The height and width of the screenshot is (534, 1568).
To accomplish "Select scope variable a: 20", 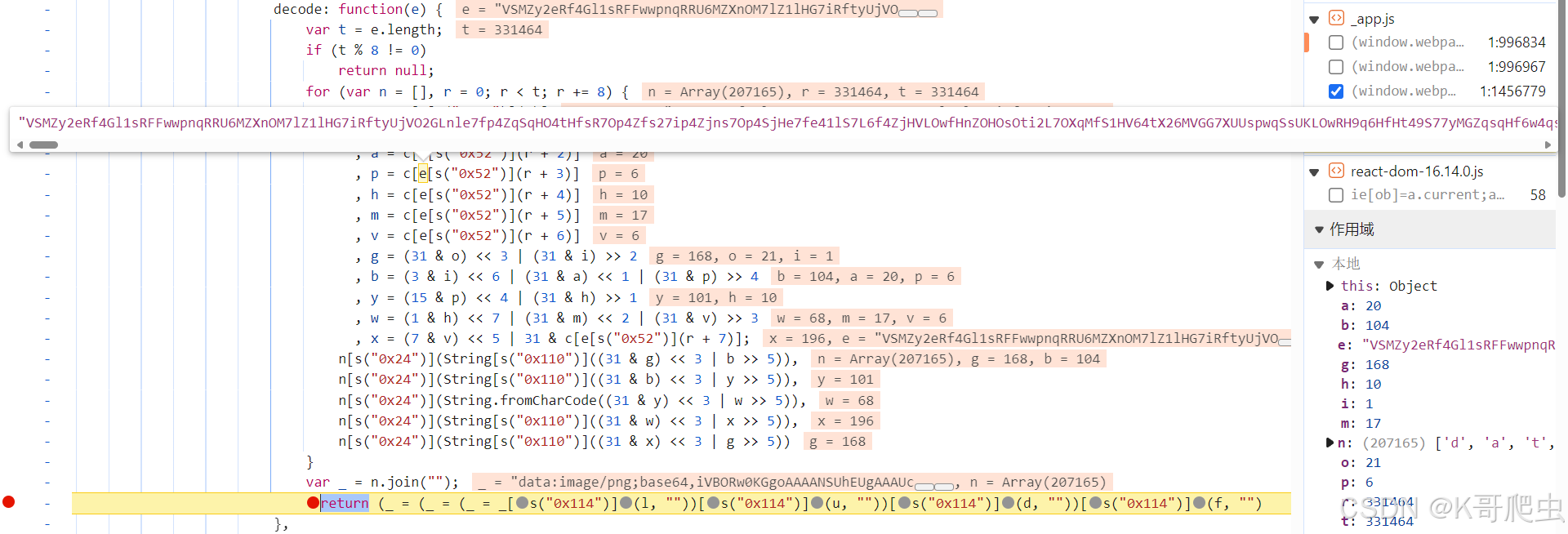I will click(1361, 305).
